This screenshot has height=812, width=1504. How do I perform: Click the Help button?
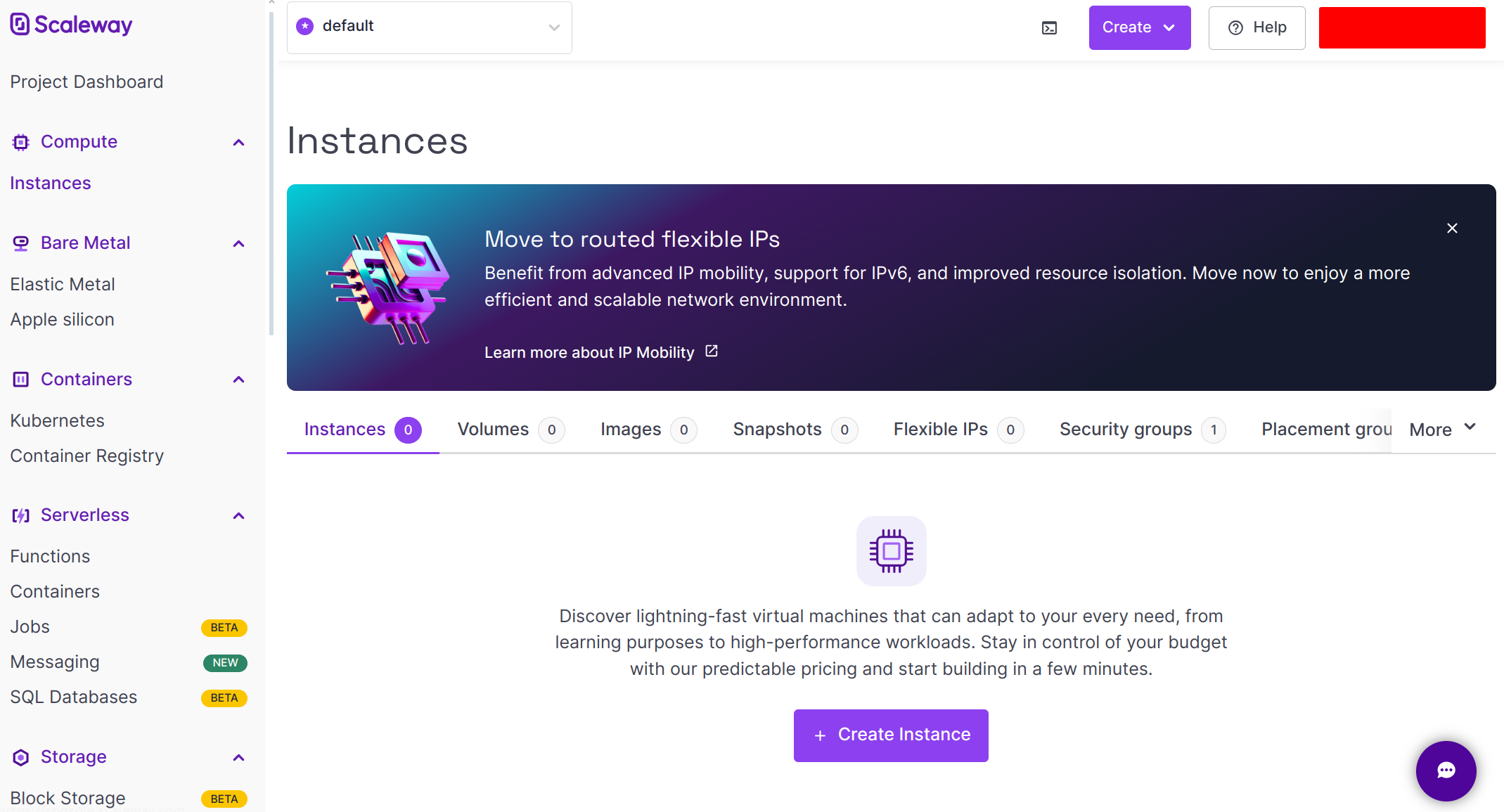[1256, 27]
